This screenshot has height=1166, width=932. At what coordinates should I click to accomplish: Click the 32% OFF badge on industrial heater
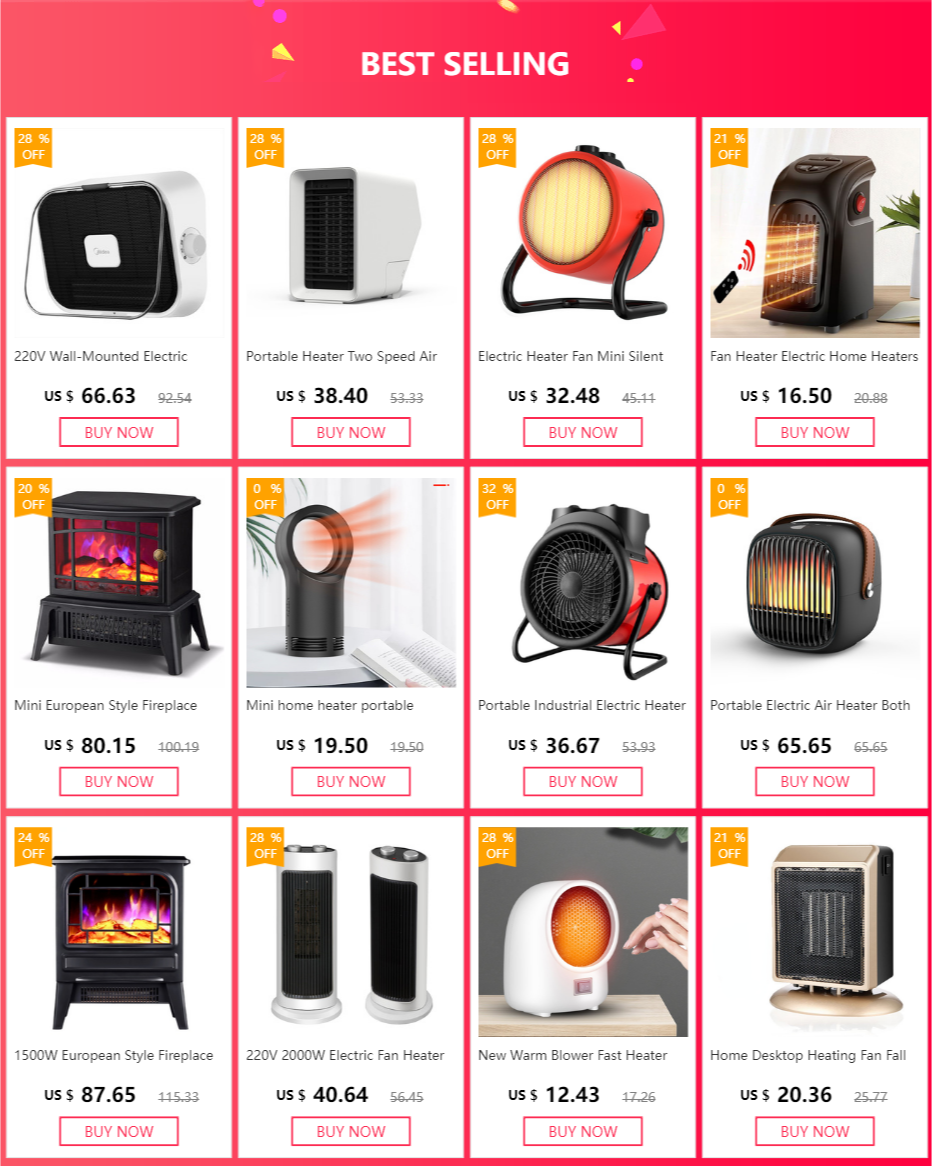[x=498, y=497]
